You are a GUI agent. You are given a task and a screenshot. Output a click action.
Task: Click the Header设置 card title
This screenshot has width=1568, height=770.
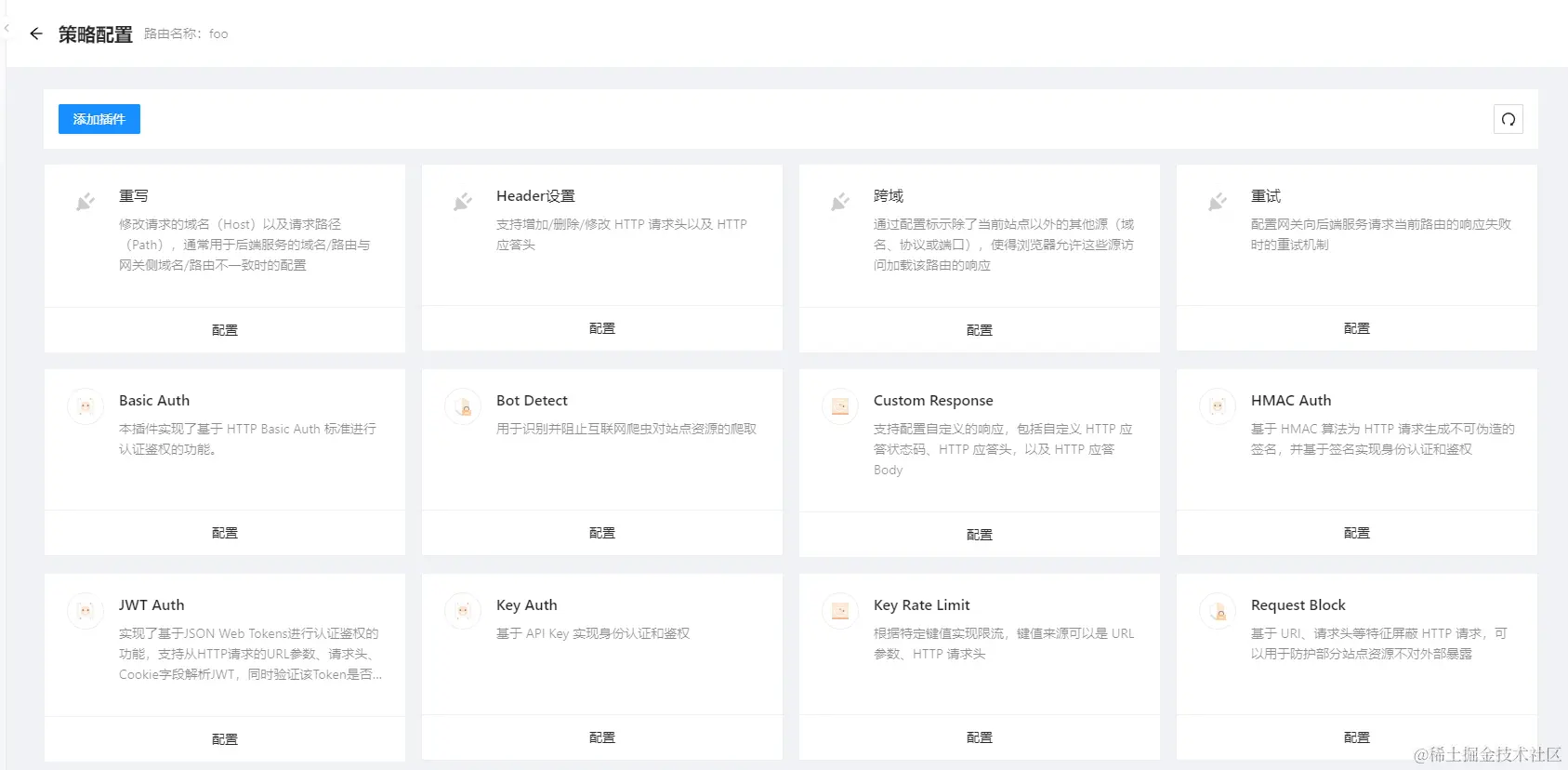[535, 196]
